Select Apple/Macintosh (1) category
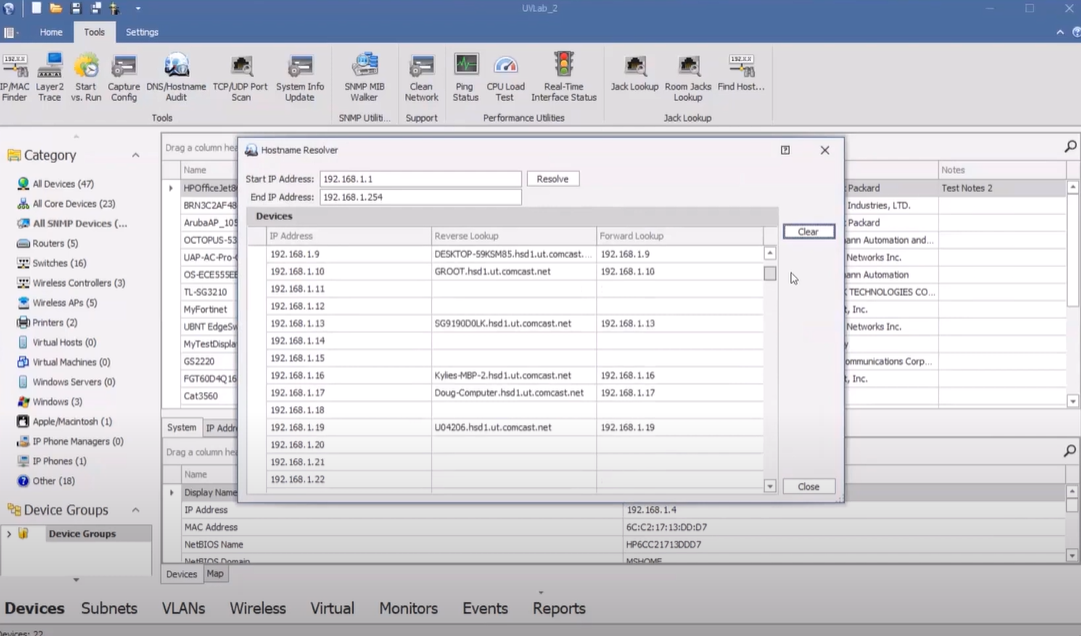Screen dimensions: 1081x636 tap(72, 422)
